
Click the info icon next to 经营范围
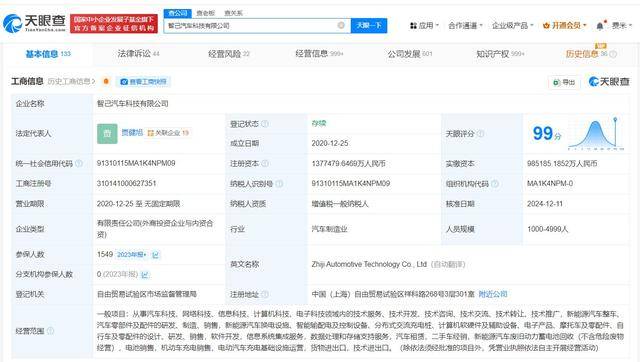pyautogui.click(x=50, y=331)
